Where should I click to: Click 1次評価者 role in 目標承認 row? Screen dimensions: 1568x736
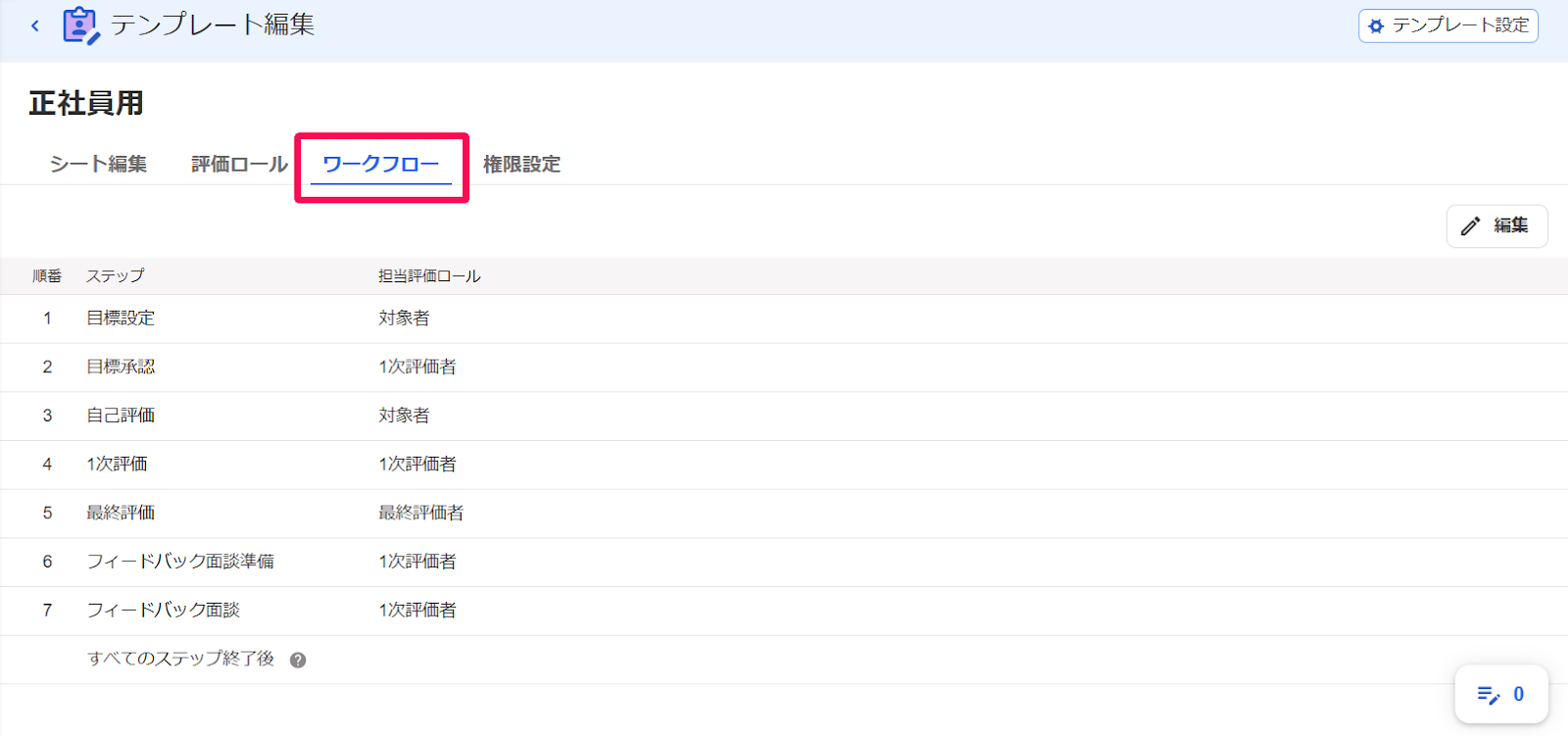[417, 368]
